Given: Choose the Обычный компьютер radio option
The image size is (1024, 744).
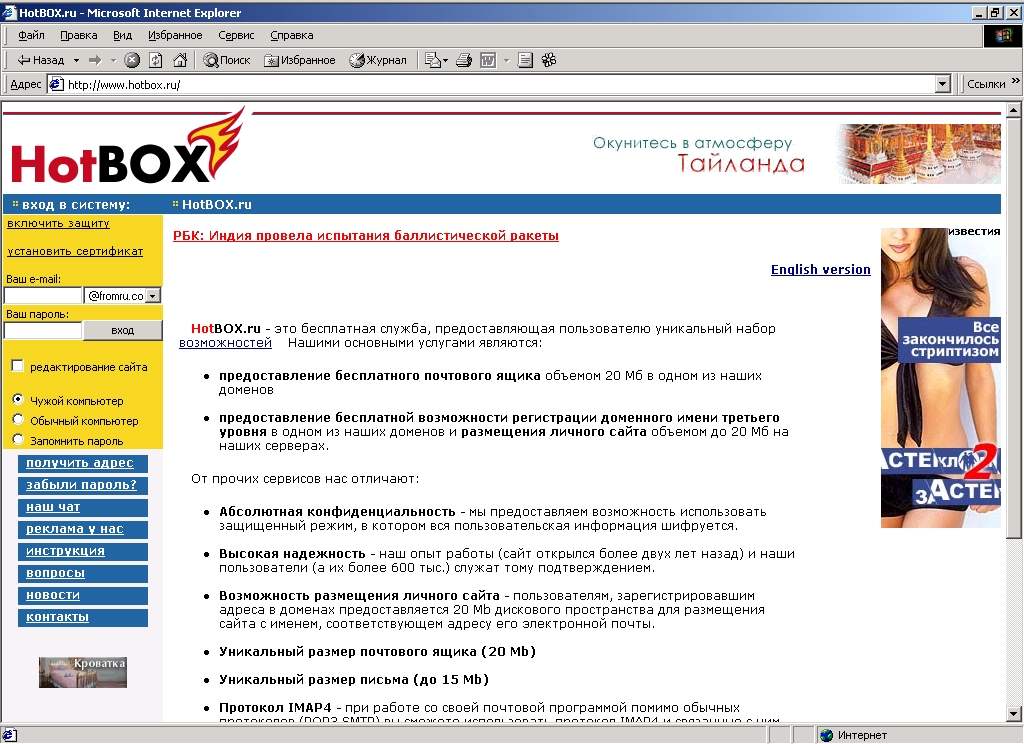Looking at the screenshot, I should pos(18,419).
